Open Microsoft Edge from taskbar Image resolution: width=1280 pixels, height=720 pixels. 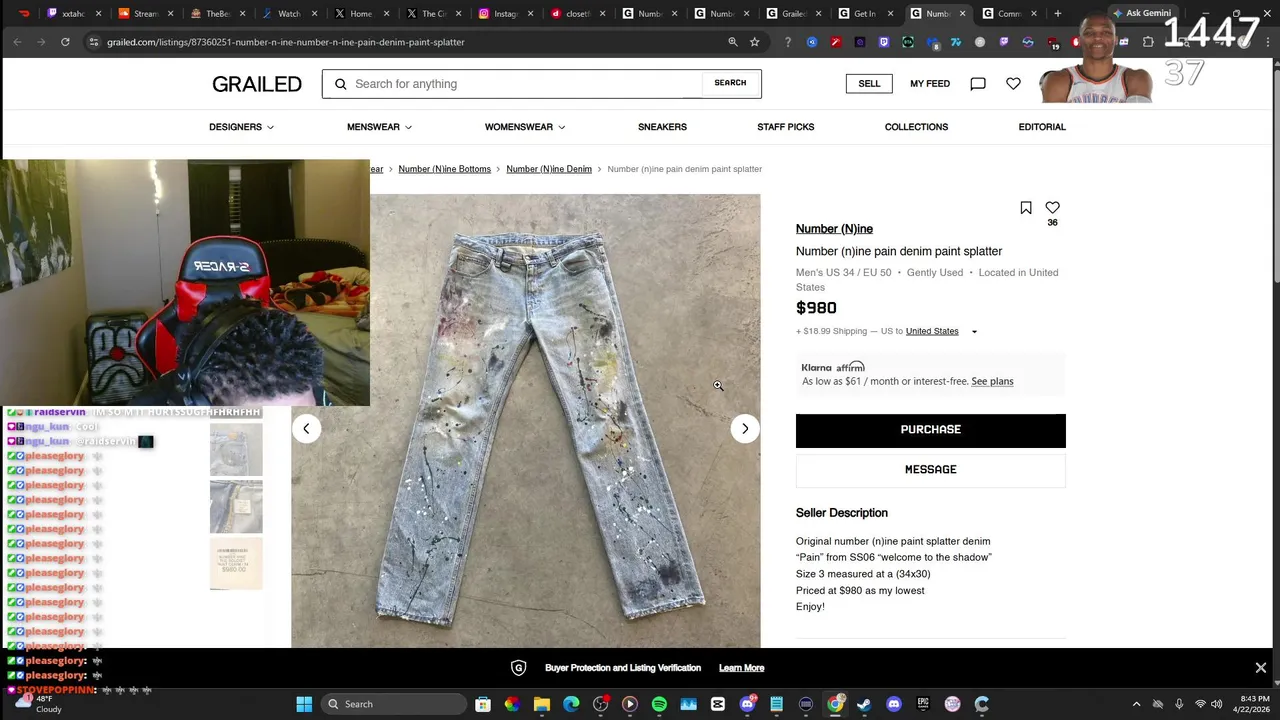571,704
